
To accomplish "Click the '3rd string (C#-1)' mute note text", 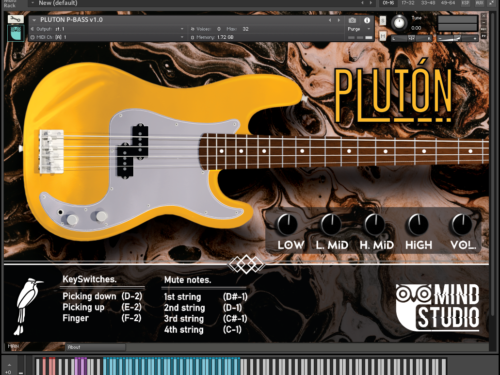I will 206,319.
